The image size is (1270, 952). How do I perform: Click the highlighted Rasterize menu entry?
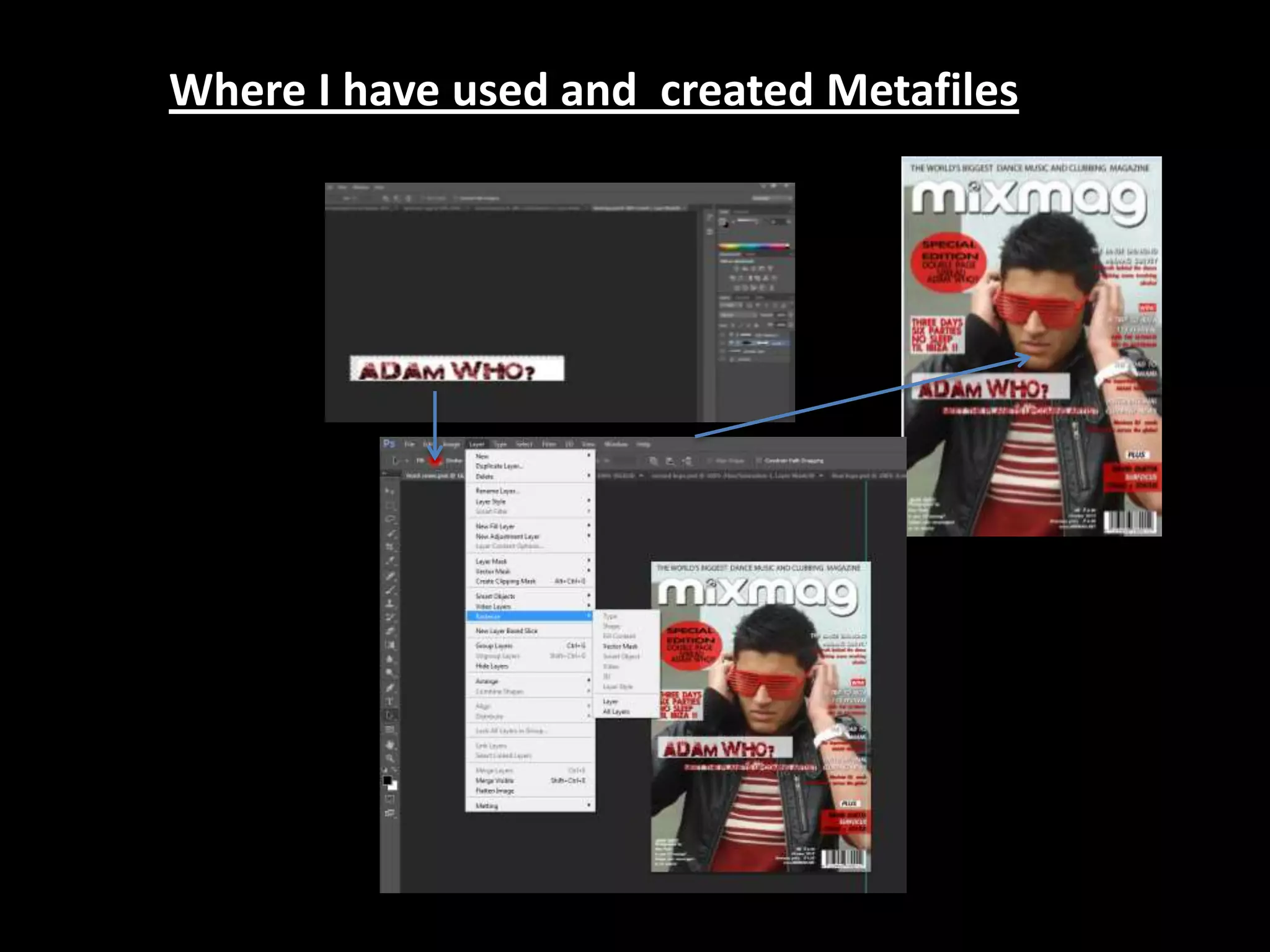click(530, 616)
